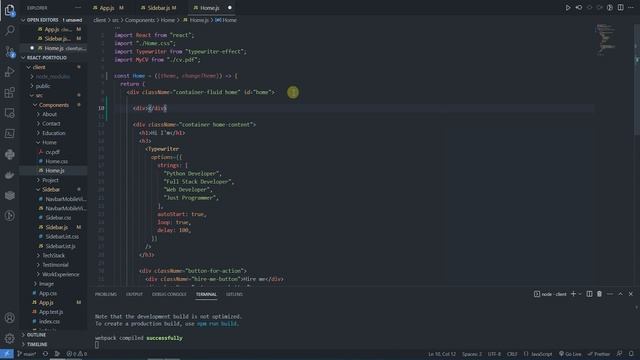Open the Debug Console panel tab
Viewport: 640px width, 360px height.
(x=169, y=294)
